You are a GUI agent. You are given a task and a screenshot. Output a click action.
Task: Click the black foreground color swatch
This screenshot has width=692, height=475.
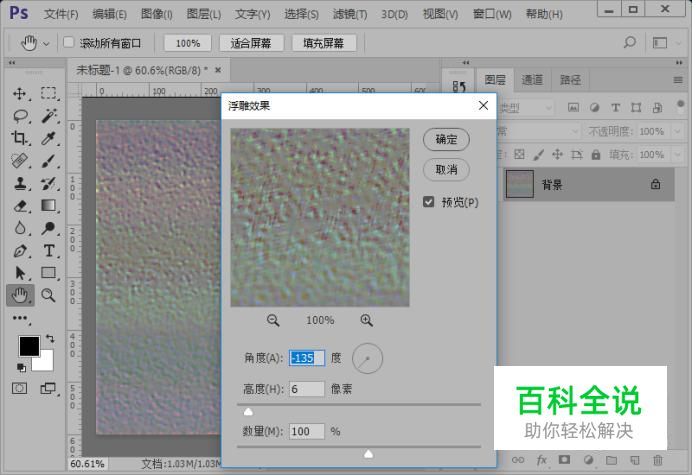point(29,346)
